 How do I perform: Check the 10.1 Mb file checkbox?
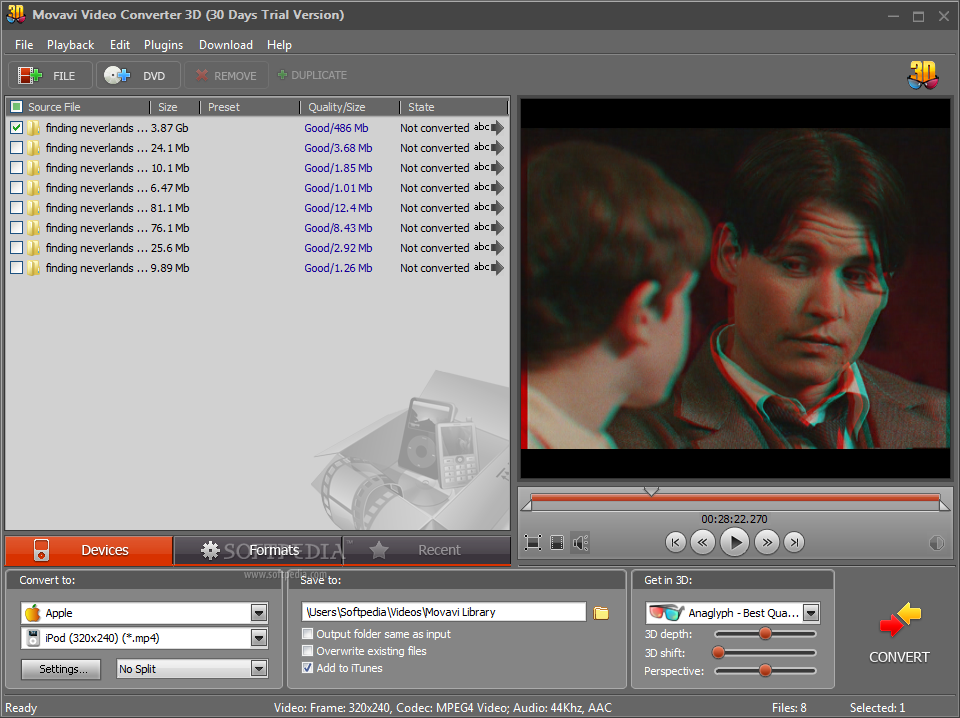click(x=17, y=168)
